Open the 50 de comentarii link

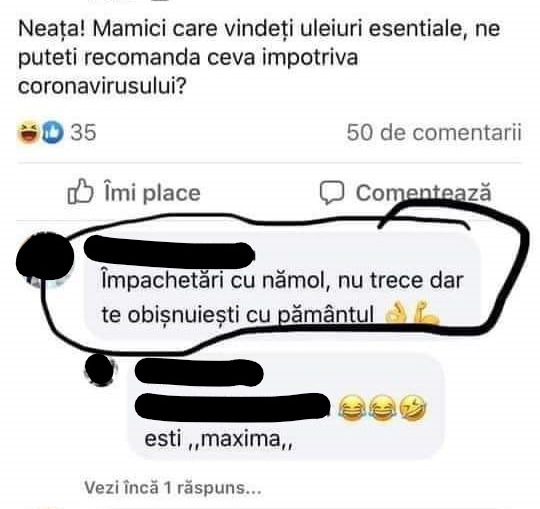(x=434, y=133)
